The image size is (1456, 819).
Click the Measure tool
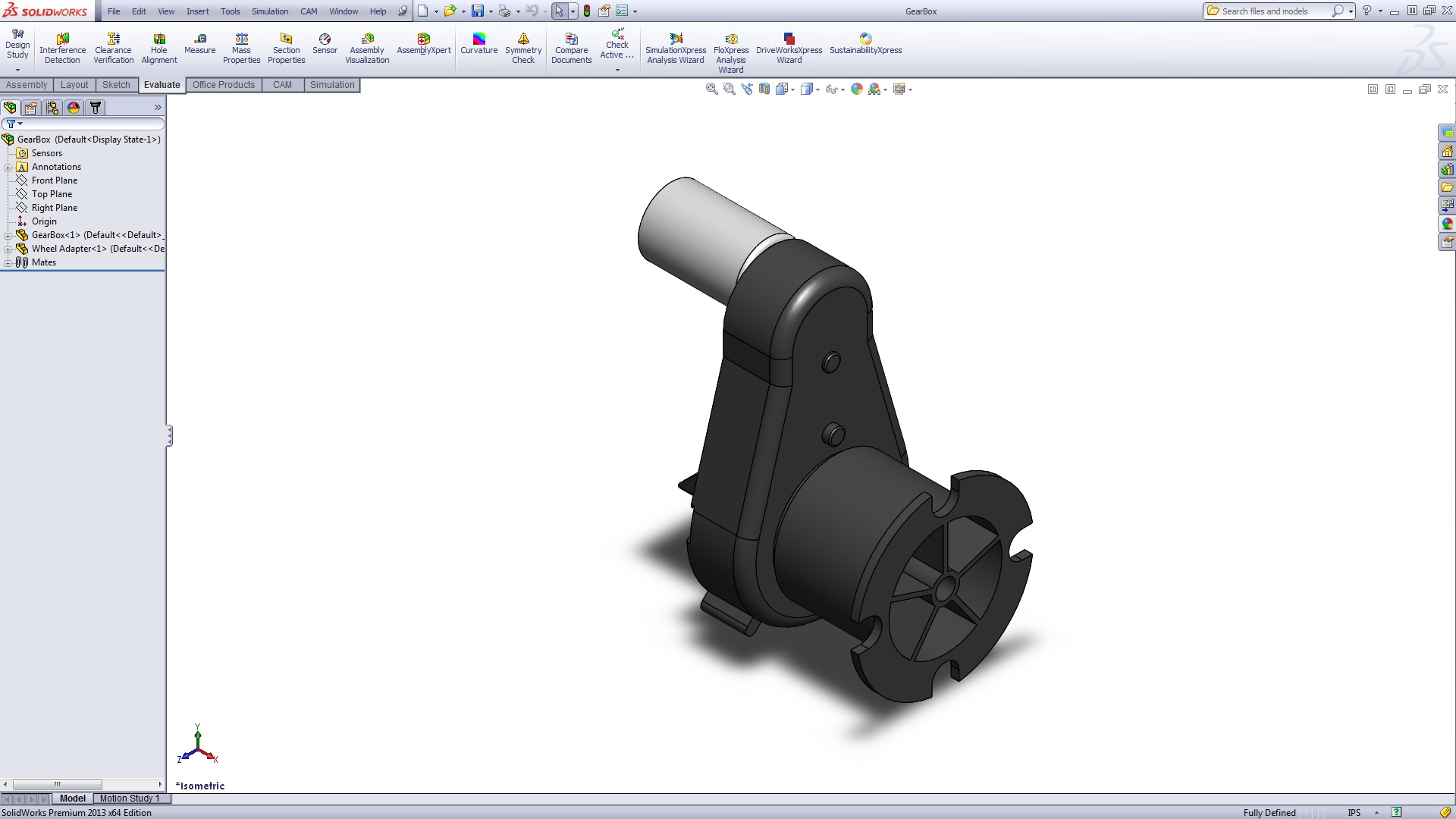(x=199, y=43)
